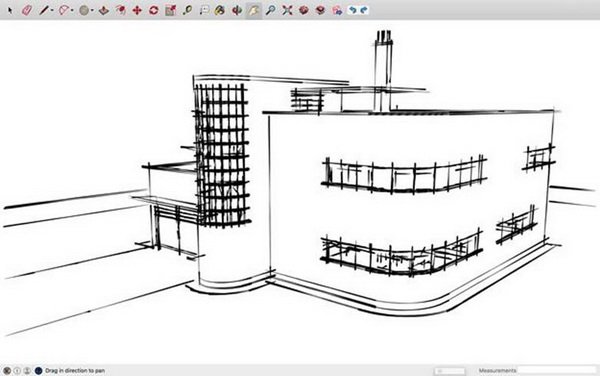The image size is (600, 376).
Task: Select the arrow Select tool
Action: (x=10, y=10)
